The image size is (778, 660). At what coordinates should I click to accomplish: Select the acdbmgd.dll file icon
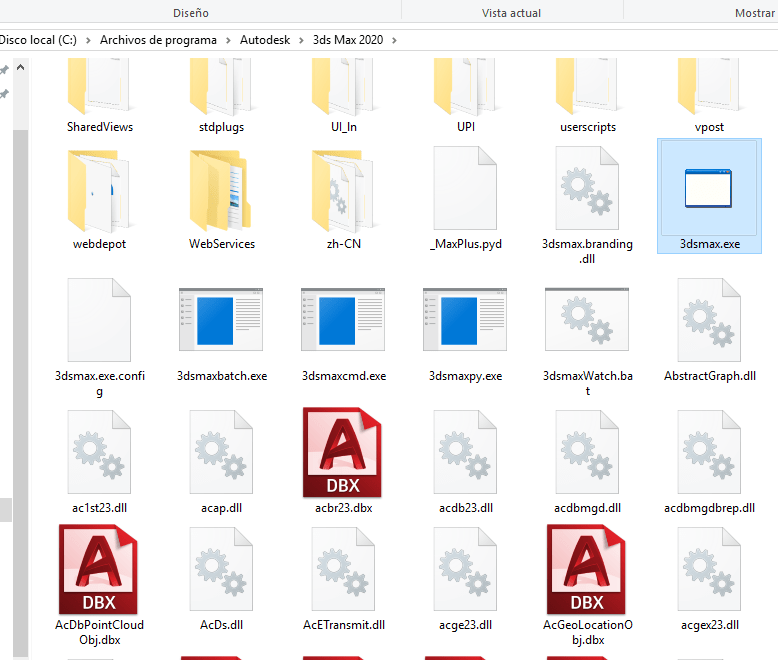[x=587, y=452]
